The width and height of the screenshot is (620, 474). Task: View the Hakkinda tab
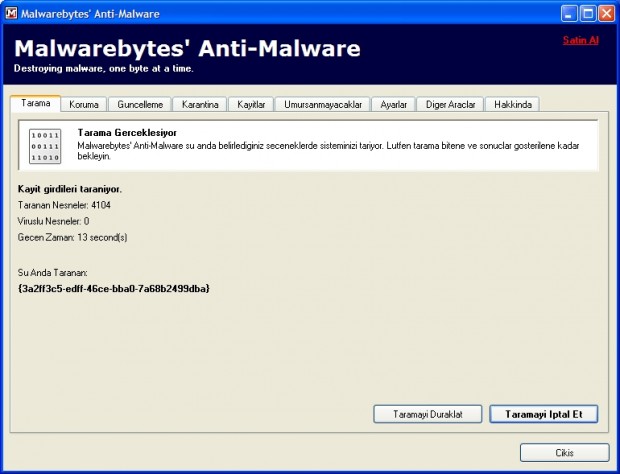pos(516,104)
